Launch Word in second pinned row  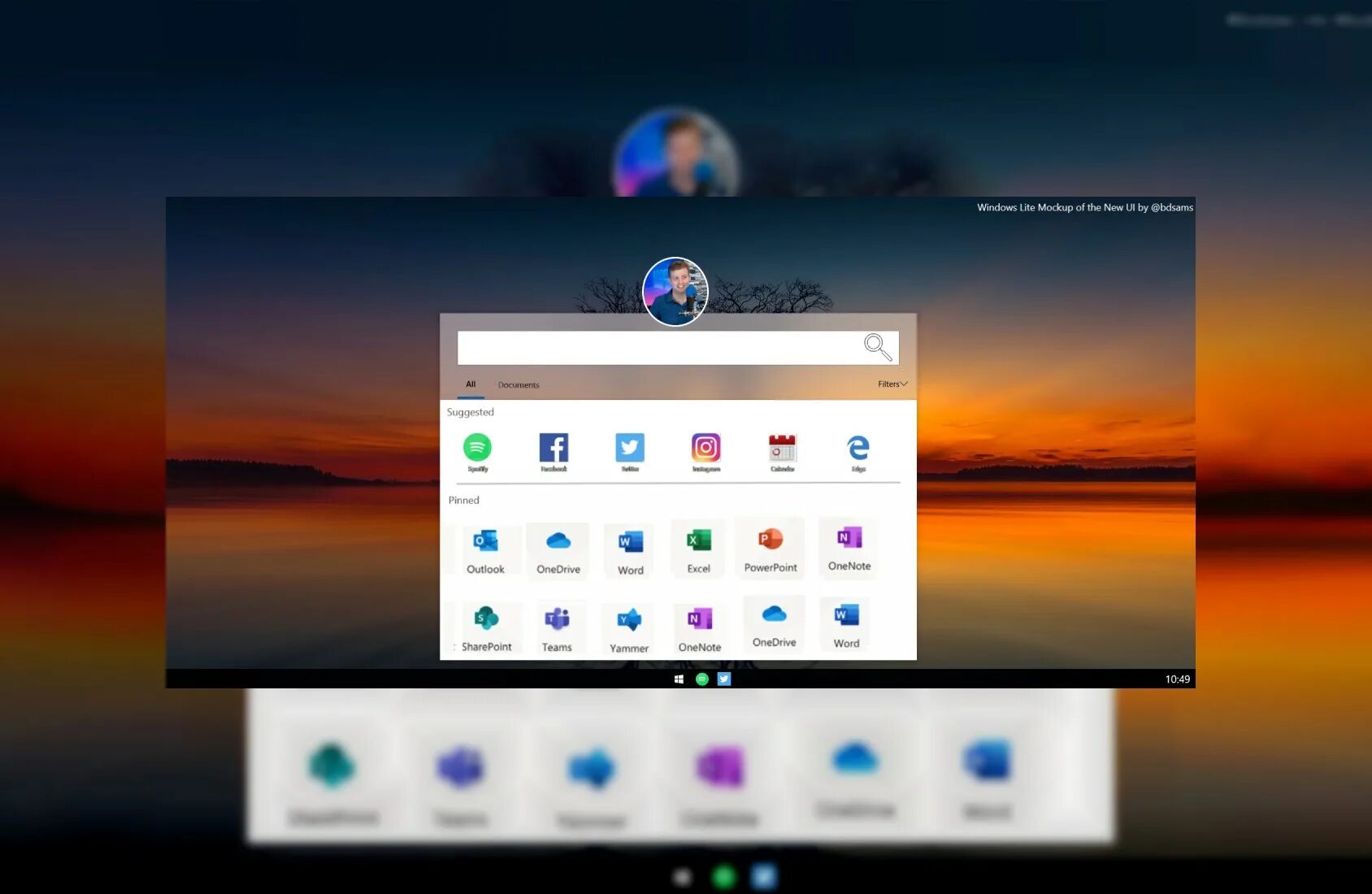(846, 626)
